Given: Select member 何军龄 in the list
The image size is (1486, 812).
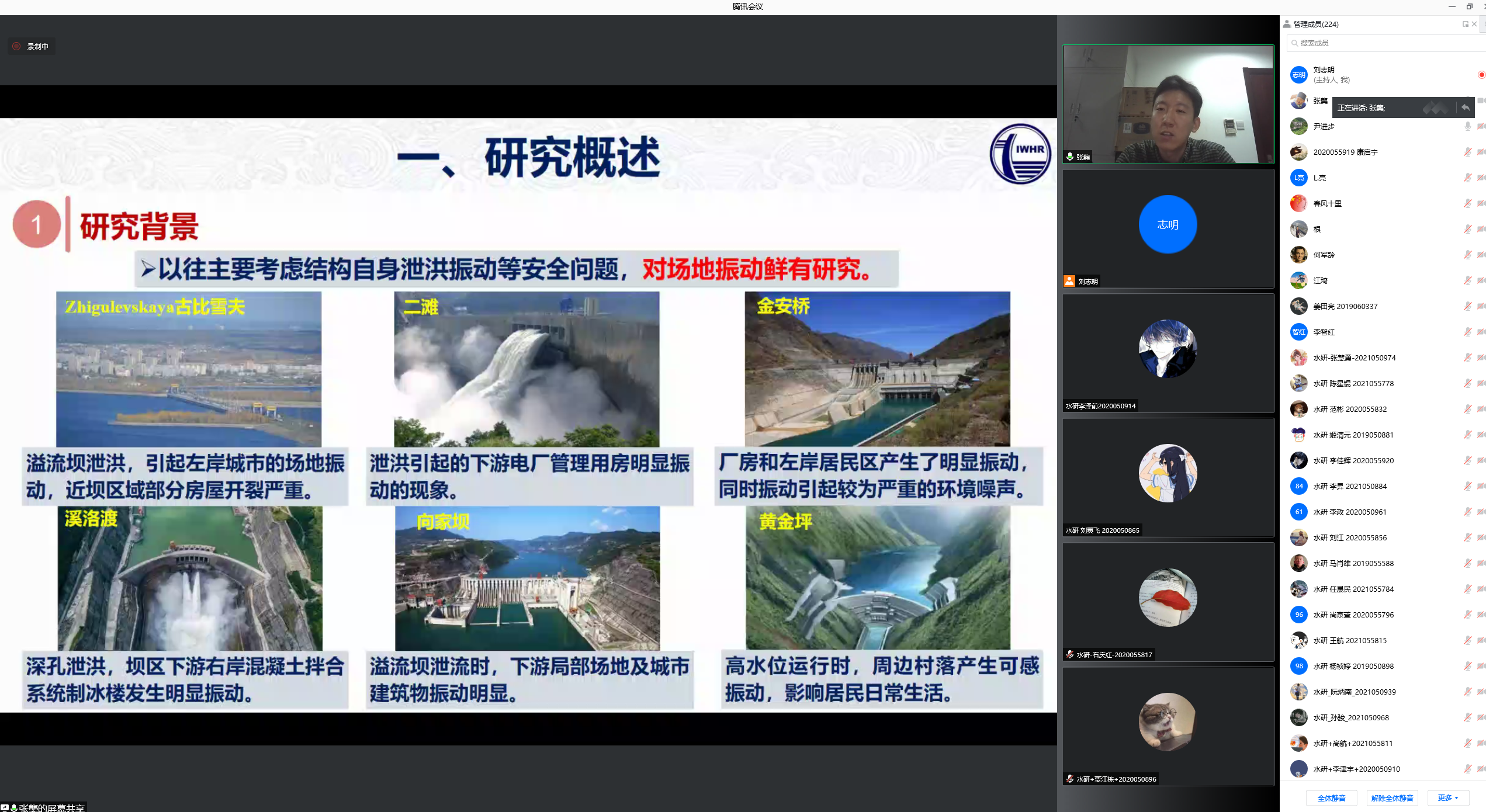Looking at the screenshot, I should point(1324,255).
